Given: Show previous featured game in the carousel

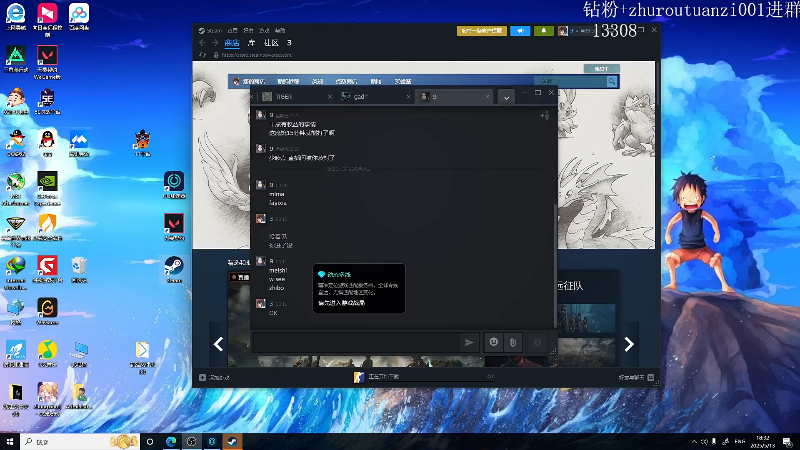Looking at the screenshot, I should pos(218,344).
